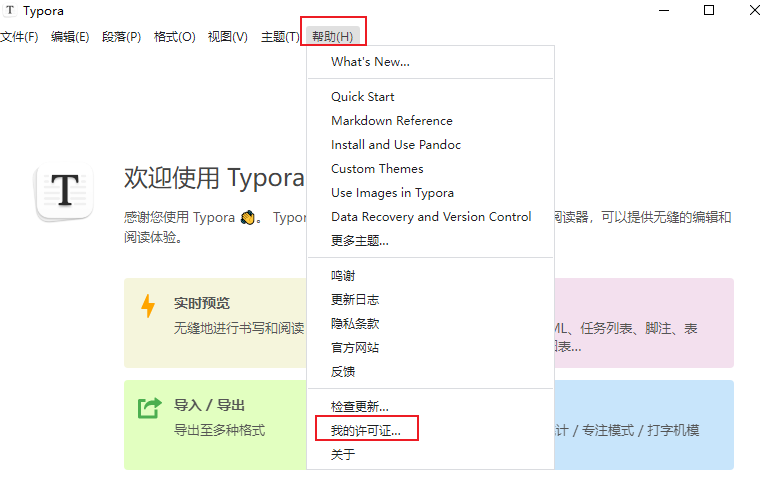Open the 段落(P) menu

pyautogui.click(x=121, y=37)
